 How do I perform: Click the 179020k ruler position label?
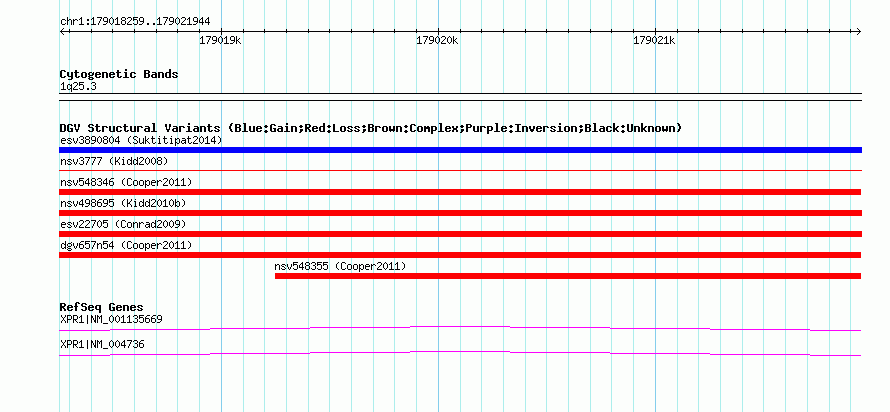point(437,40)
